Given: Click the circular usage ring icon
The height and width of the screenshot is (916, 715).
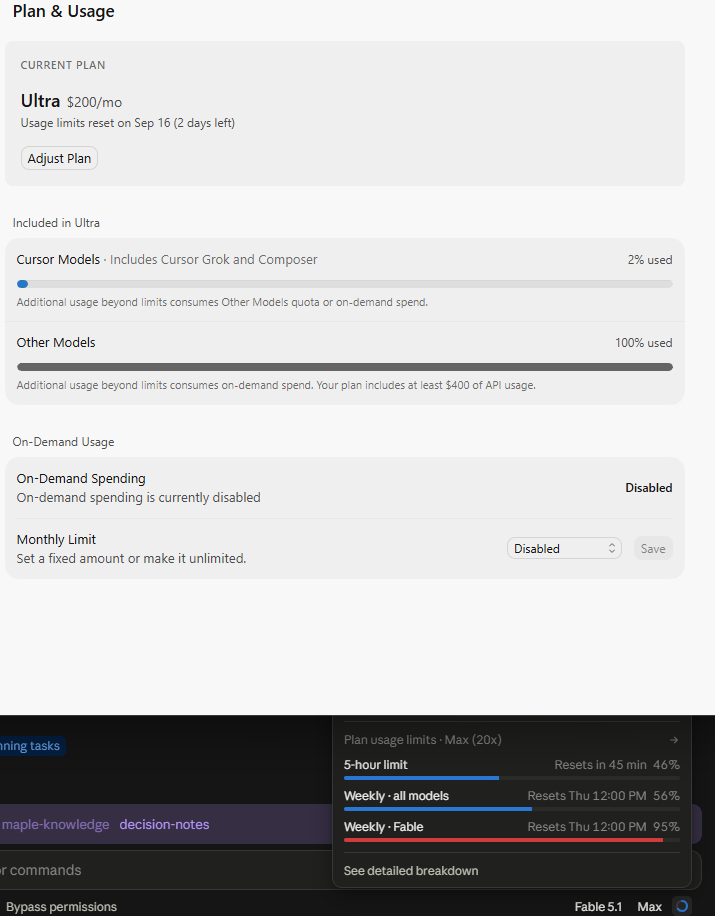Looking at the screenshot, I should (x=682, y=906).
